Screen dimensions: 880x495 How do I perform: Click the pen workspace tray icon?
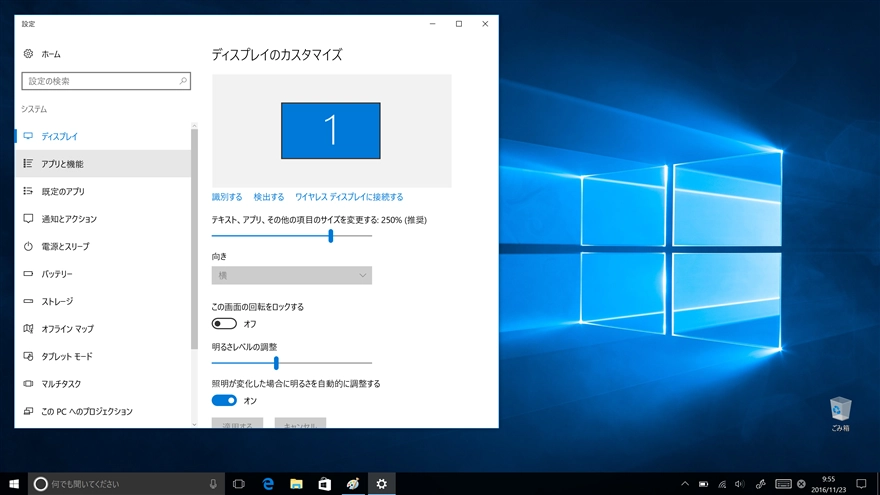[x=761, y=484]
